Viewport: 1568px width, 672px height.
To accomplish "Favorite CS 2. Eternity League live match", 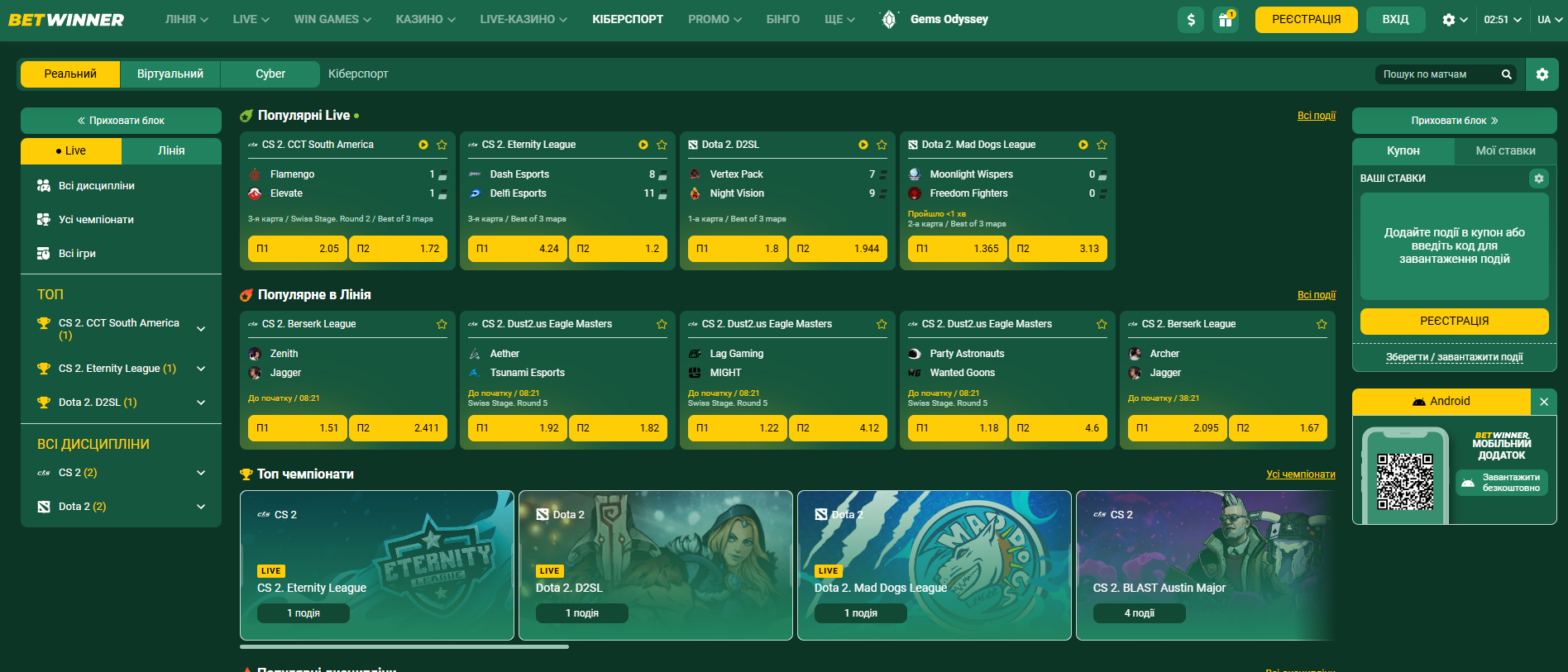I will [662, 145].
